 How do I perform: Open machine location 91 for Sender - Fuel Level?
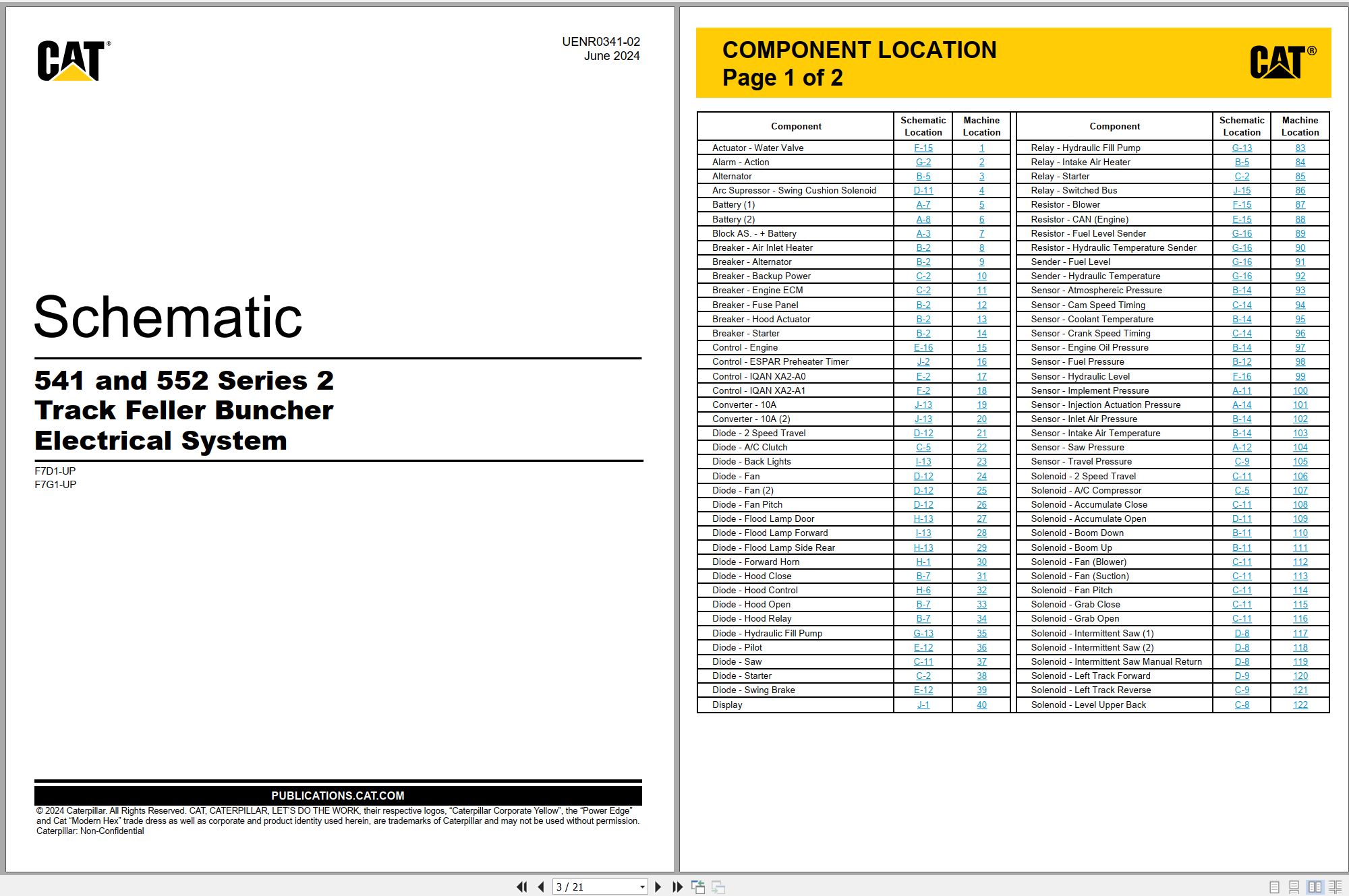tap(1300, 262)
